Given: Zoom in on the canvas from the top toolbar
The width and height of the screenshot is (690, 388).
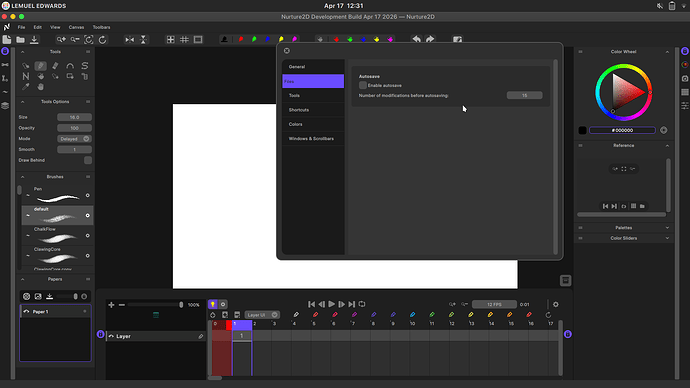Looking at the screenshot, I should [61, 40].
